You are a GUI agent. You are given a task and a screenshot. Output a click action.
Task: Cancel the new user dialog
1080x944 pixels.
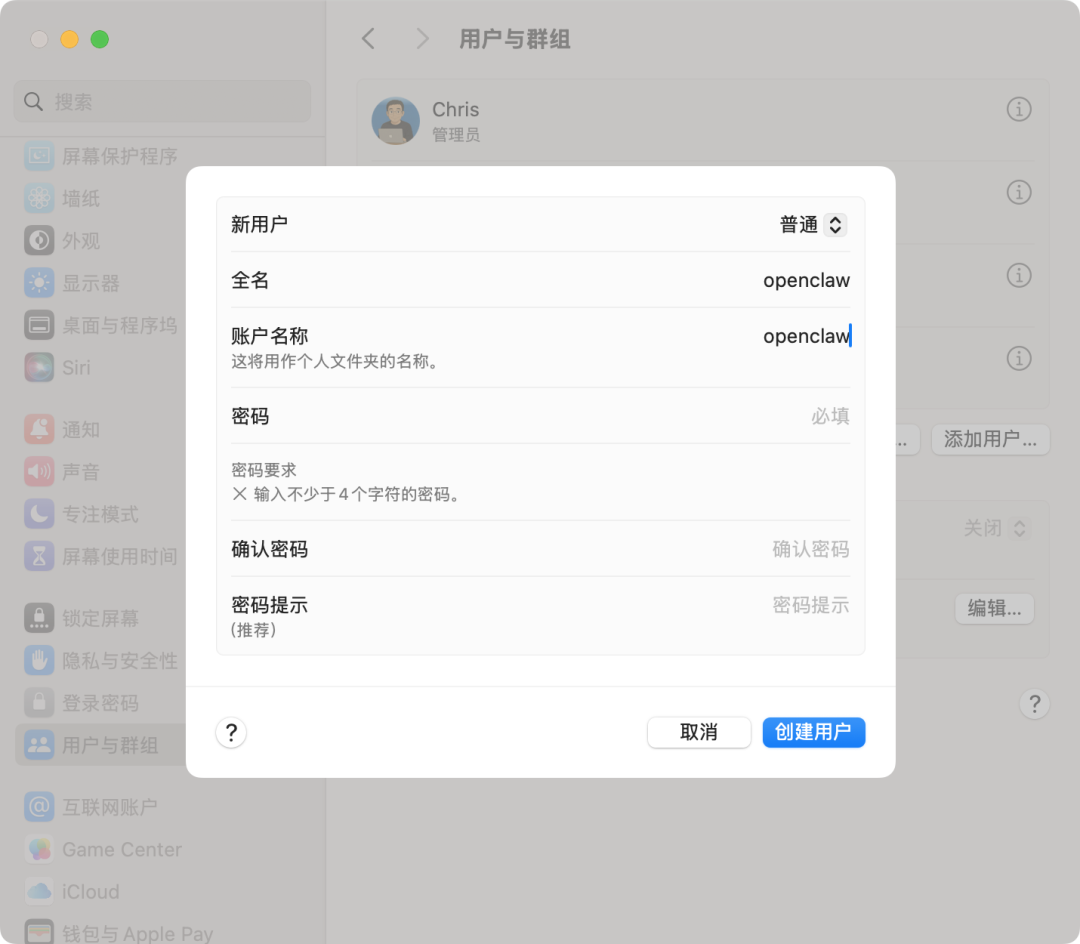(698, 732)
